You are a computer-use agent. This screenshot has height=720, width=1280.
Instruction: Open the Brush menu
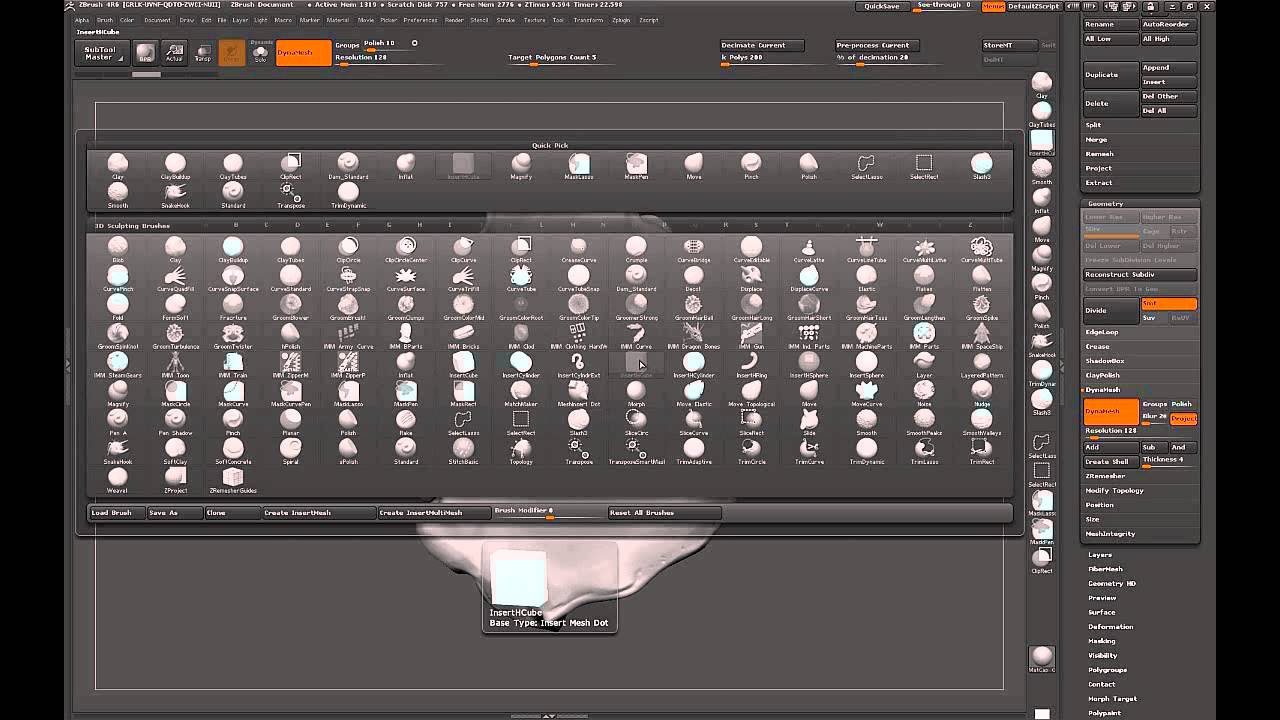105,20
